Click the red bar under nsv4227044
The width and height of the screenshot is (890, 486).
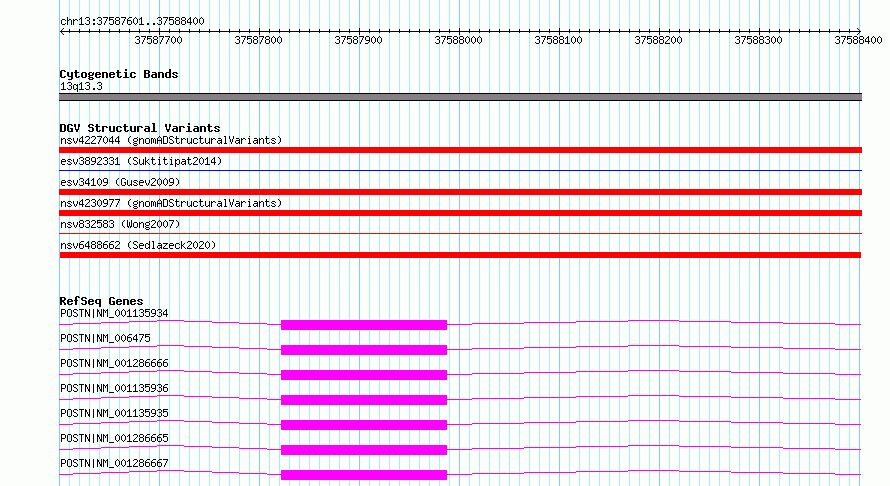point(460,150)
